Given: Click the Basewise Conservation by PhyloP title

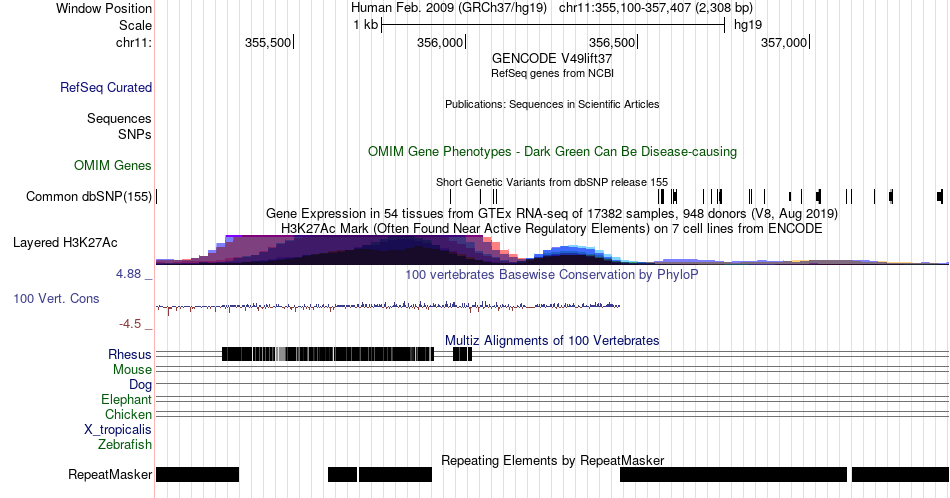Looking at the screenshot, I should pyautogui.click(x=552, y=274).
